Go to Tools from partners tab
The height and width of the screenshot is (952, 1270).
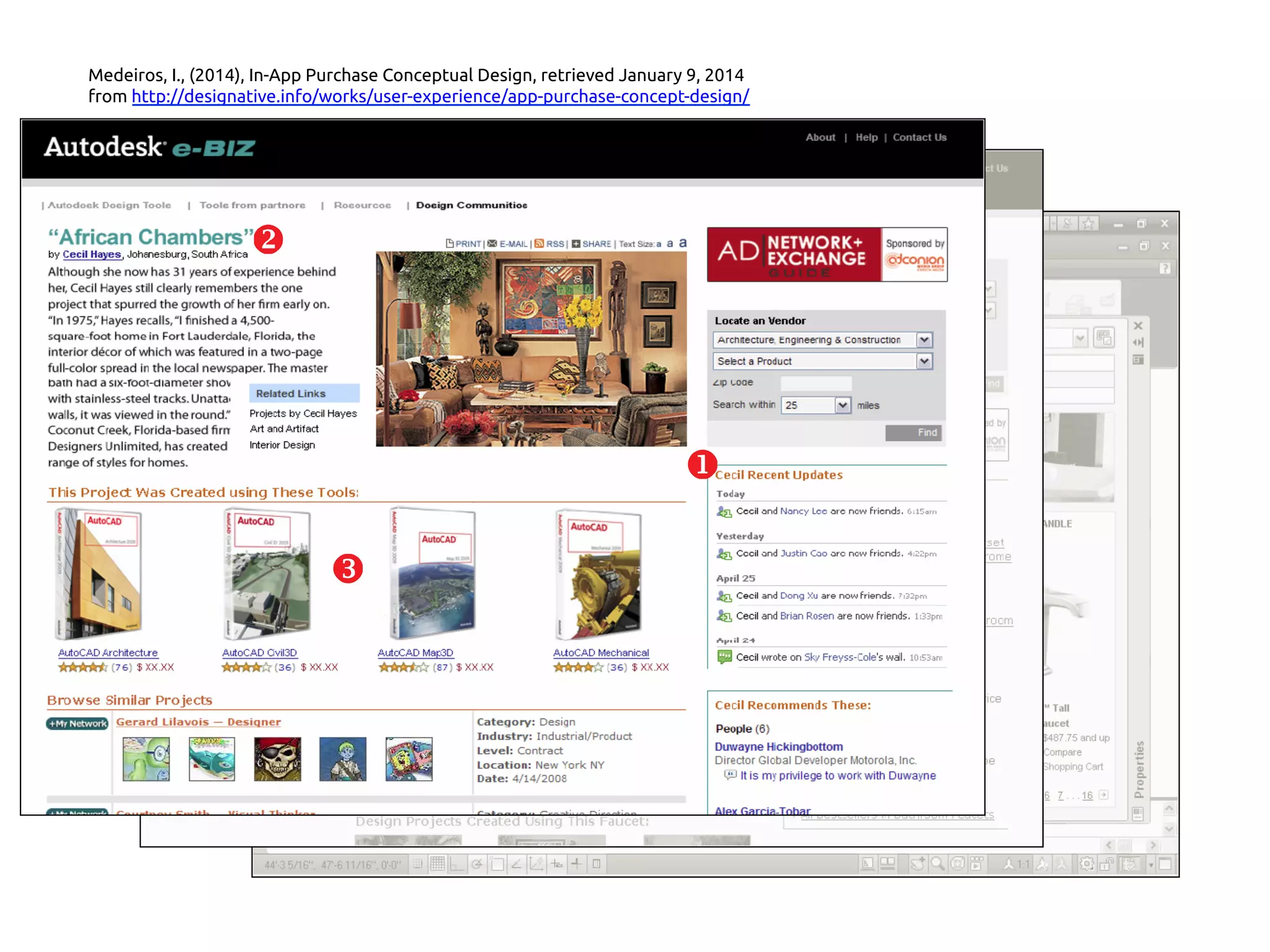coord(252,205)
